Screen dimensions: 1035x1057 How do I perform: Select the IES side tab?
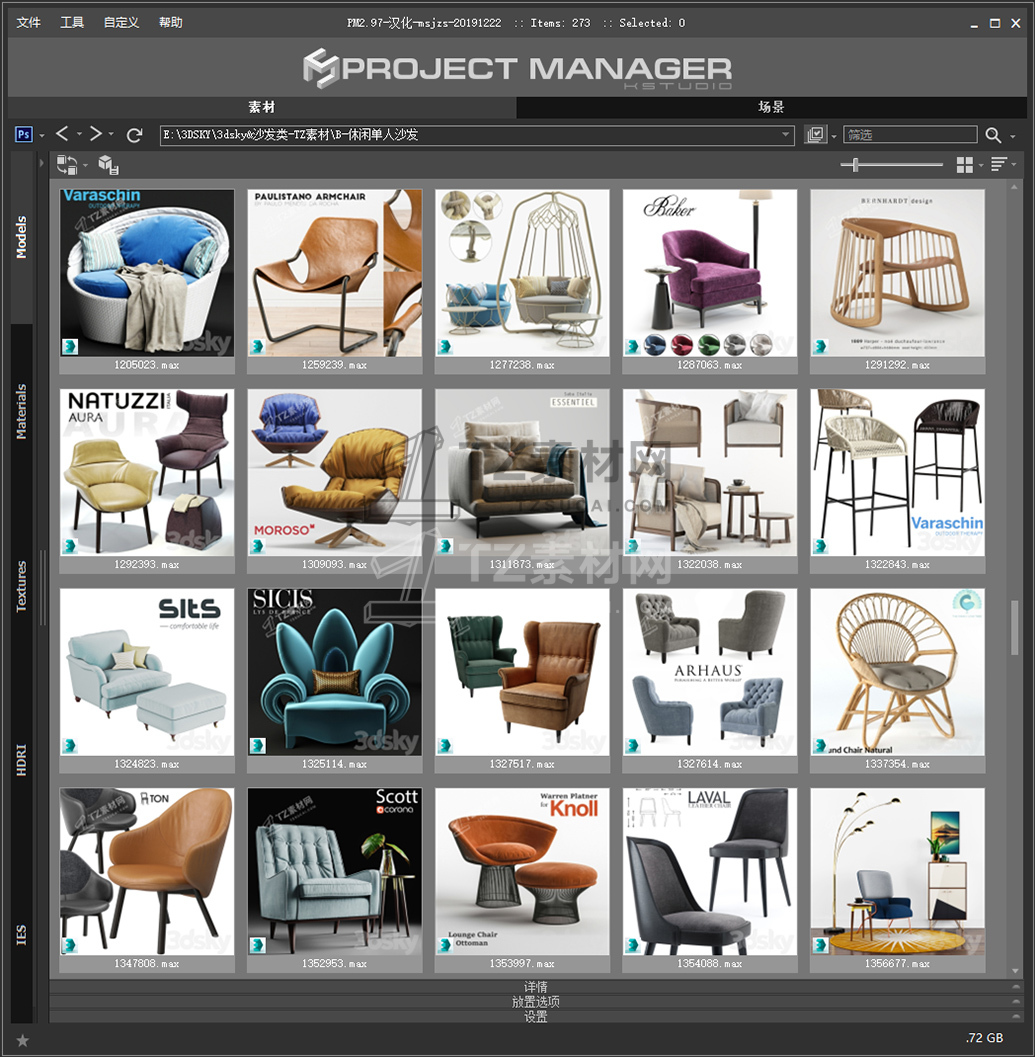pyautogui.click(x=22, y=935)
